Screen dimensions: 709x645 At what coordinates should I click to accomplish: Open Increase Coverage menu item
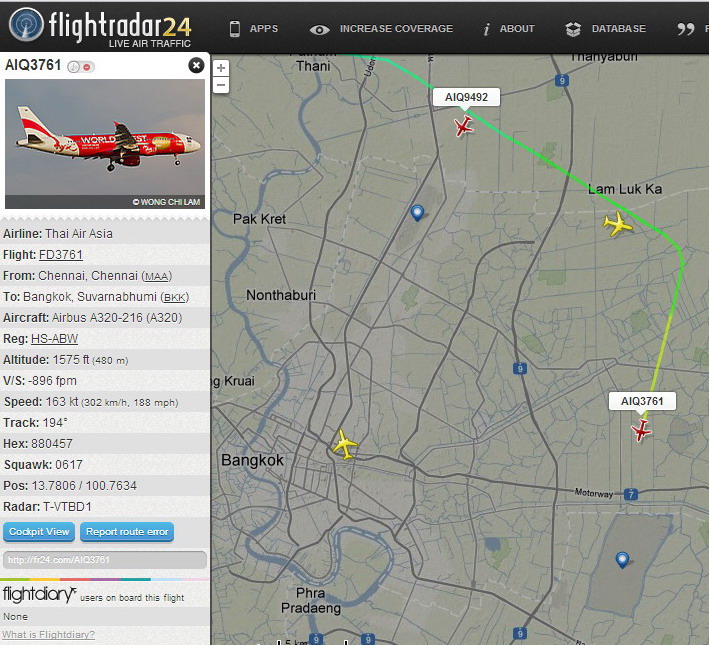tap(382, 29)
